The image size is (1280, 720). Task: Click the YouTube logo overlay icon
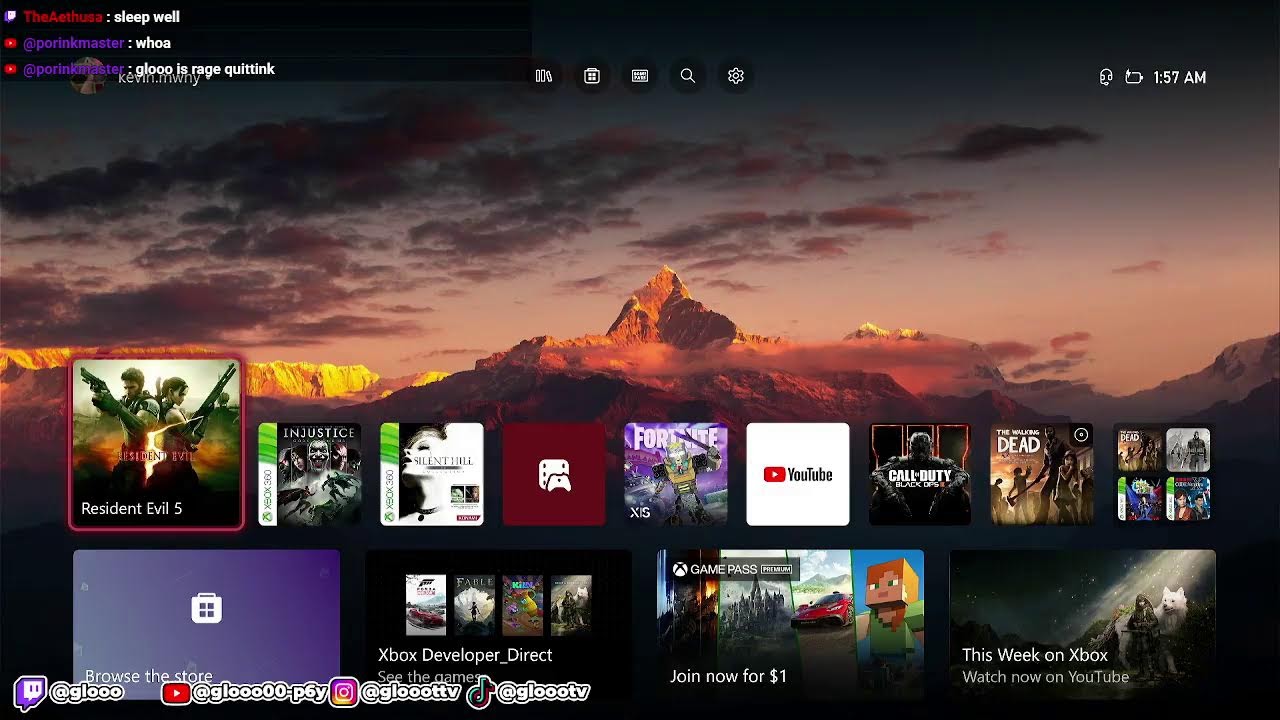175,692
